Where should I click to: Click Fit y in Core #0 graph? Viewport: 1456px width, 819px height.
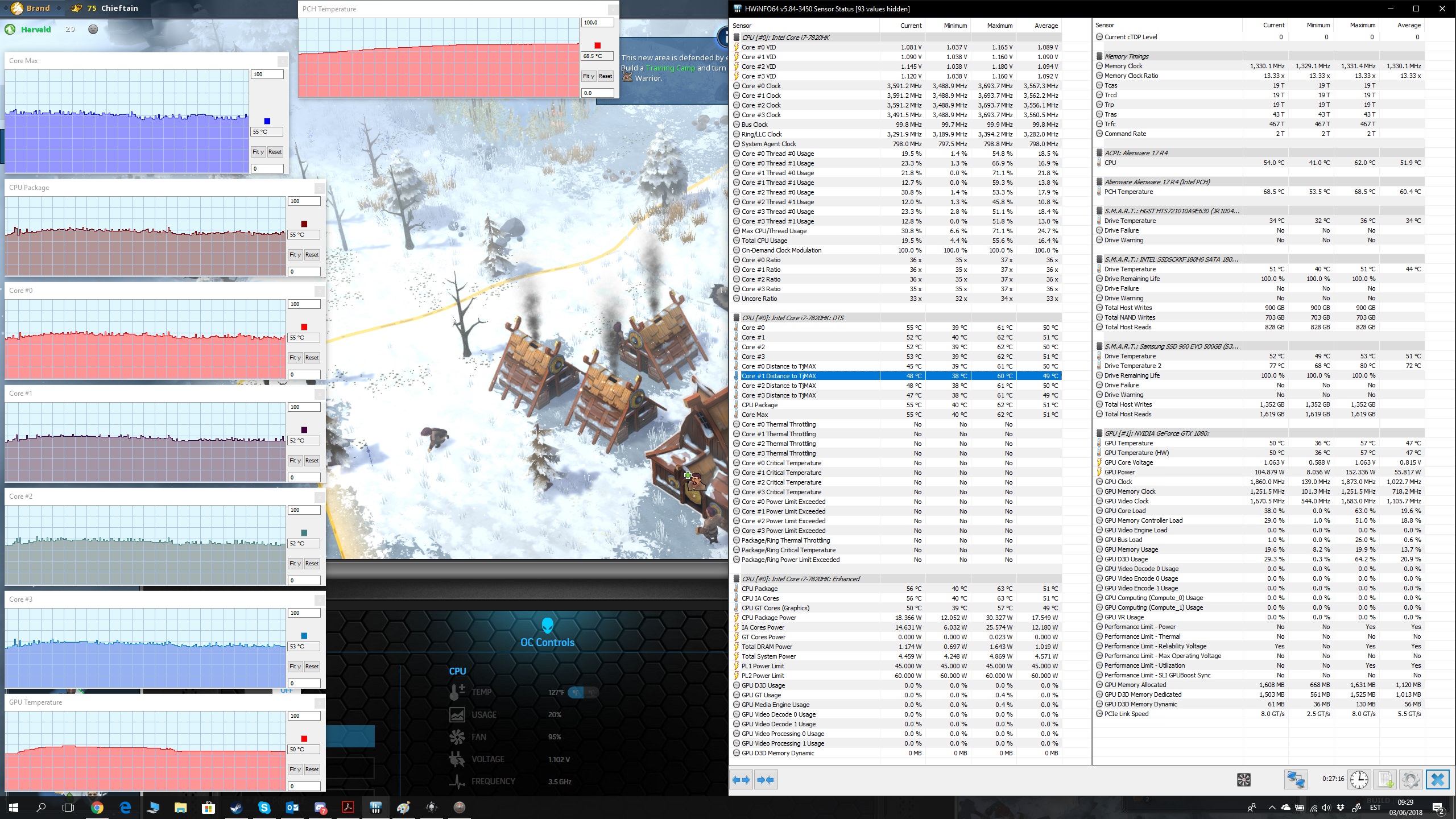click(x=295, y=358)
